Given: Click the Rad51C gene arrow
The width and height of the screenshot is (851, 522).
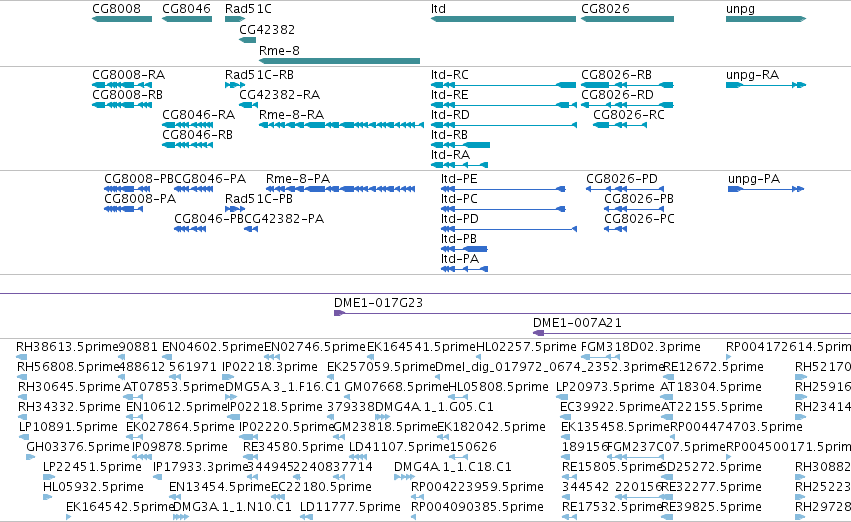Looking at the screenshot, I should pyautogui.click(x=235, y=19).
